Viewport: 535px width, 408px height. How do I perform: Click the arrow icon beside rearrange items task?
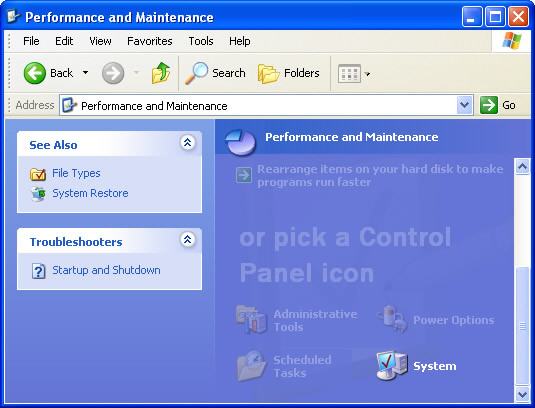[x=244, y=175]
